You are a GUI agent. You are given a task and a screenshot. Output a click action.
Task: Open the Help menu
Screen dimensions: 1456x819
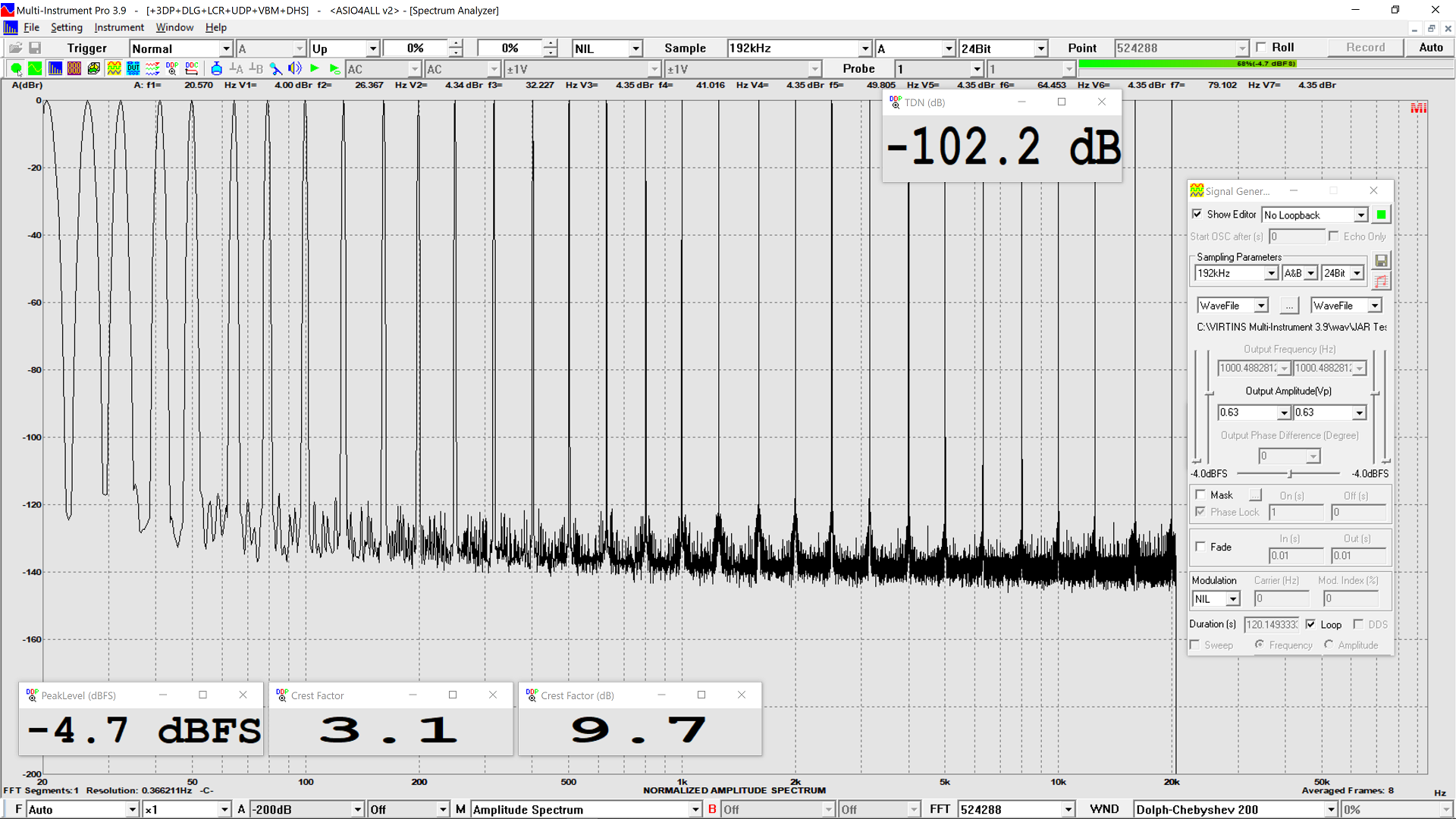click(x=216, y=27)
